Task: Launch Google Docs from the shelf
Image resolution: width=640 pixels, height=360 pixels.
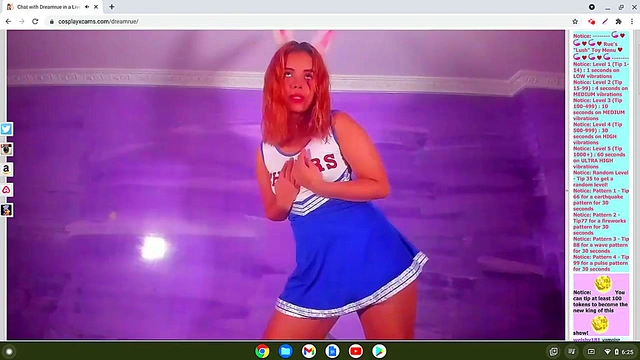Action: point(332,351)
